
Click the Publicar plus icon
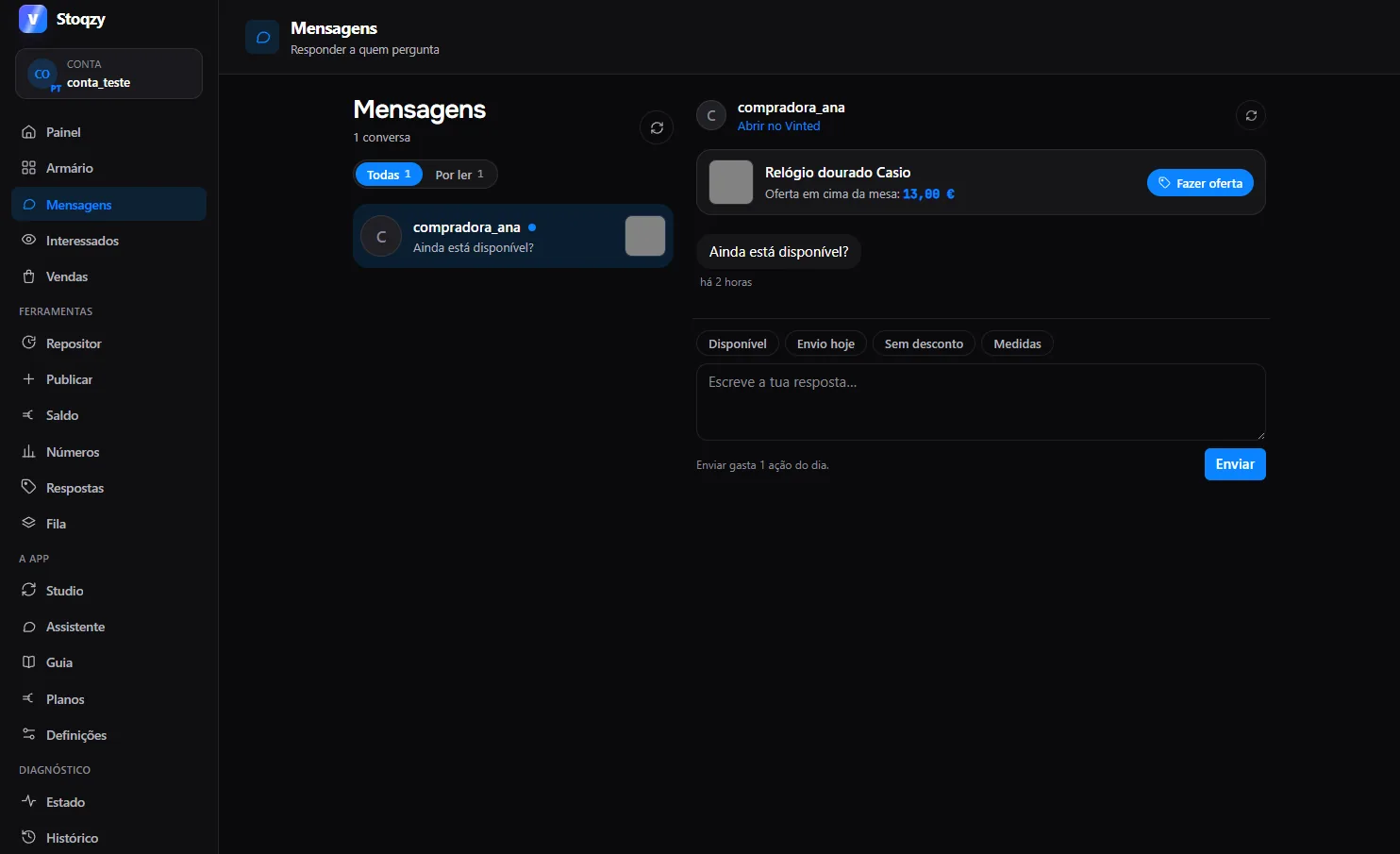tap(29, 379)
